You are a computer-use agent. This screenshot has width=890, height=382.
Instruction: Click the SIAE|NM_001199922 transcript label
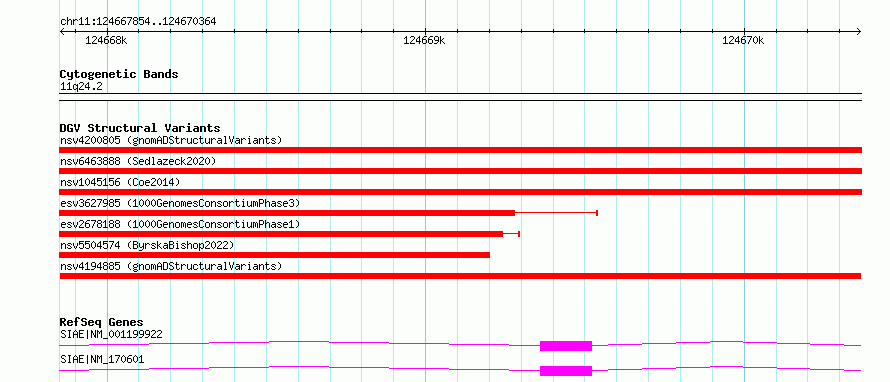[111, 334]
